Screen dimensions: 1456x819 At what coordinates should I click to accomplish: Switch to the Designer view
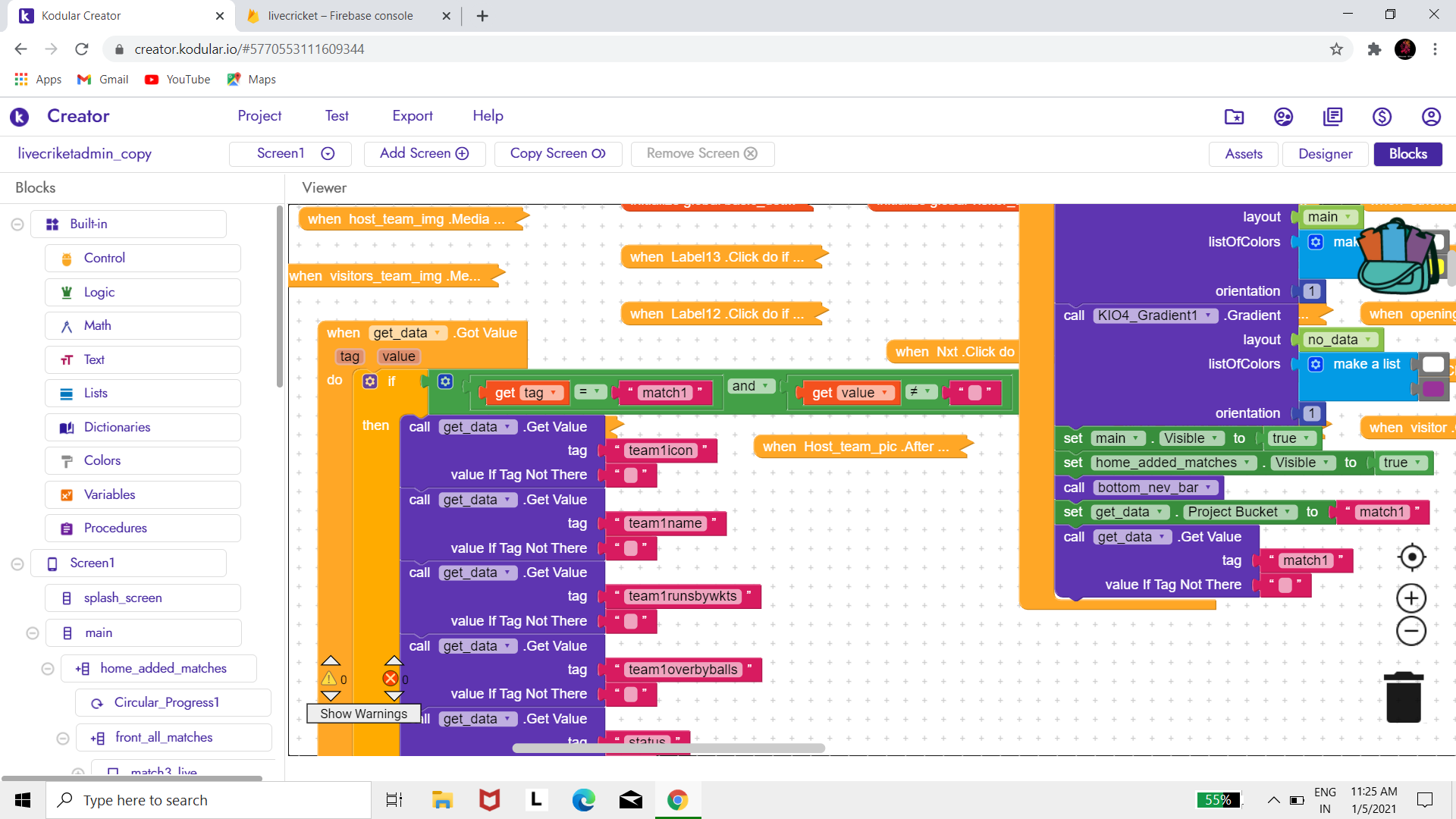1325,154
